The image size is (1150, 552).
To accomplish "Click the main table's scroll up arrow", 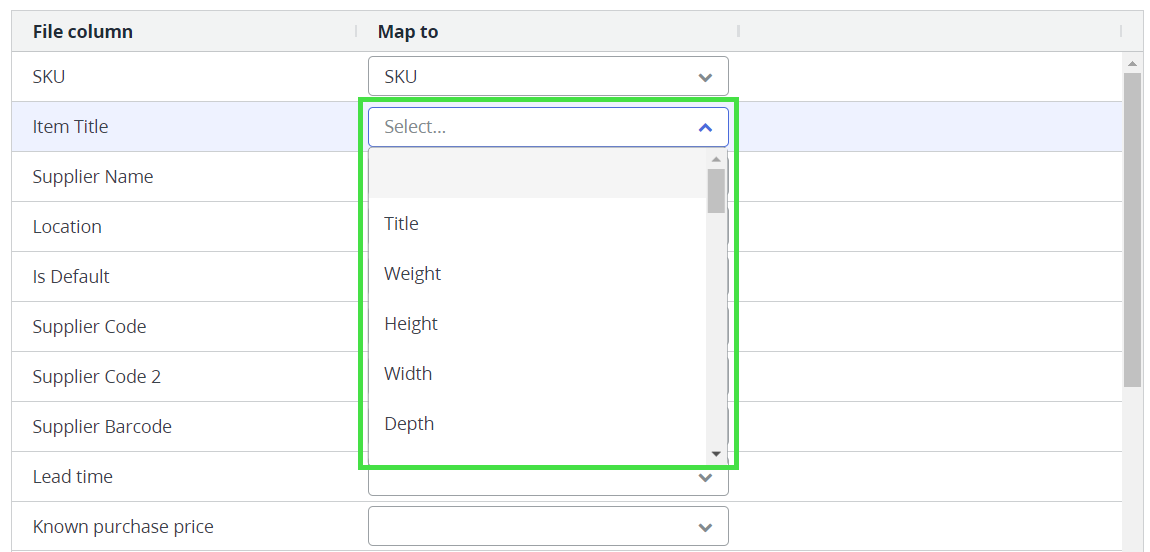I will pos(1132,64).
